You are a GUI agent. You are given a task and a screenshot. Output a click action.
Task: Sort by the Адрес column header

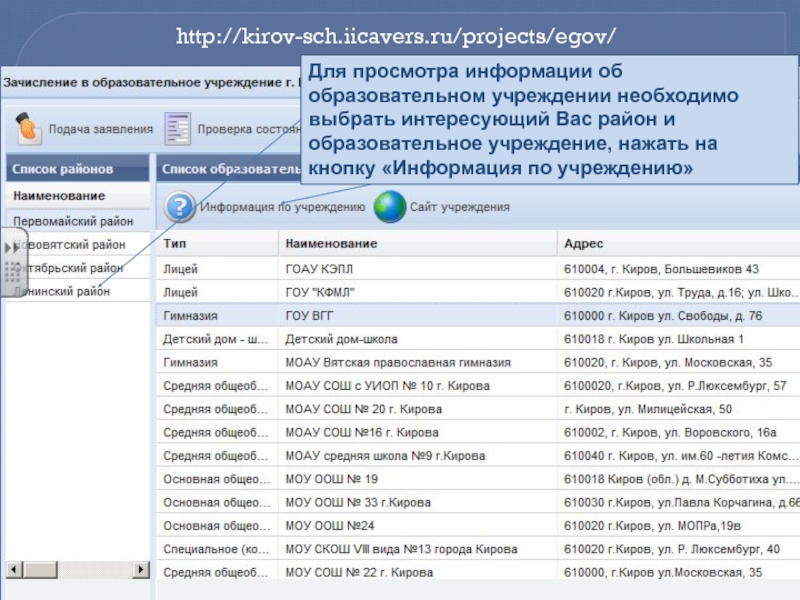coord(679,243)
